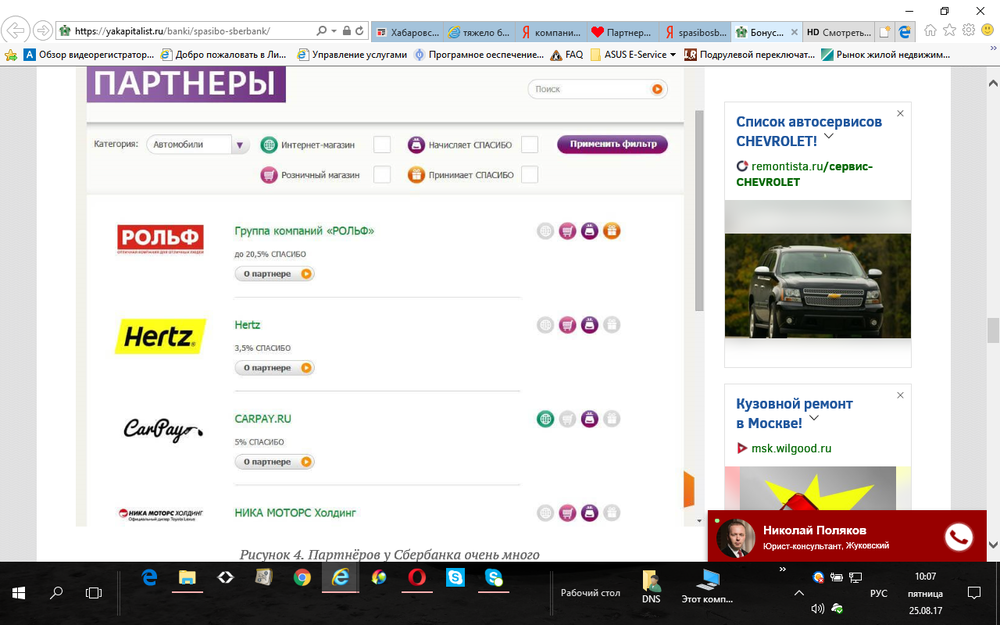Click РОЛЬФ's orange gift 'Принимает СПАСИБО' icon
The height and width of the screenshot is (625, 1000).
tap(612, 231)
